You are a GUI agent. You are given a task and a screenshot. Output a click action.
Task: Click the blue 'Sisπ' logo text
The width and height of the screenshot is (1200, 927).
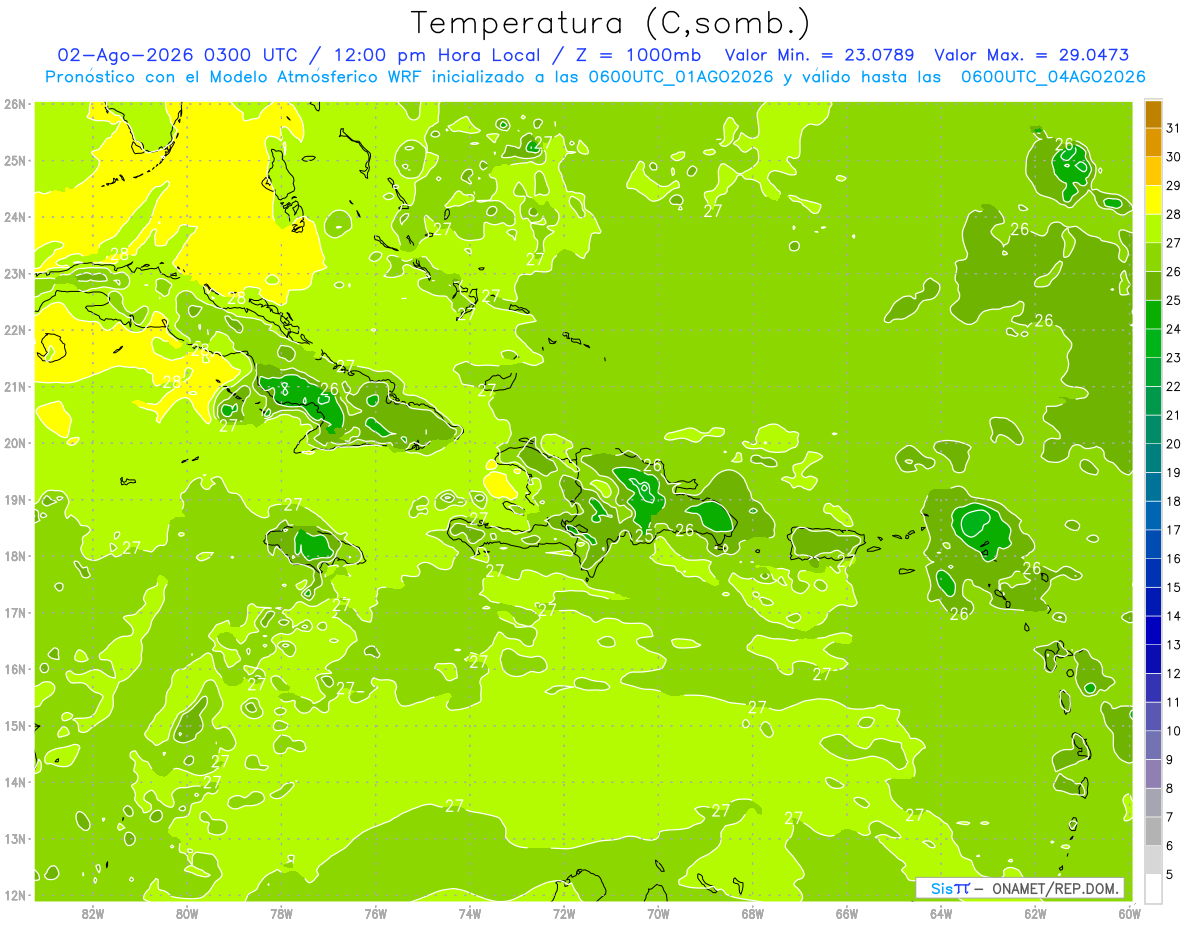[950, 888]
